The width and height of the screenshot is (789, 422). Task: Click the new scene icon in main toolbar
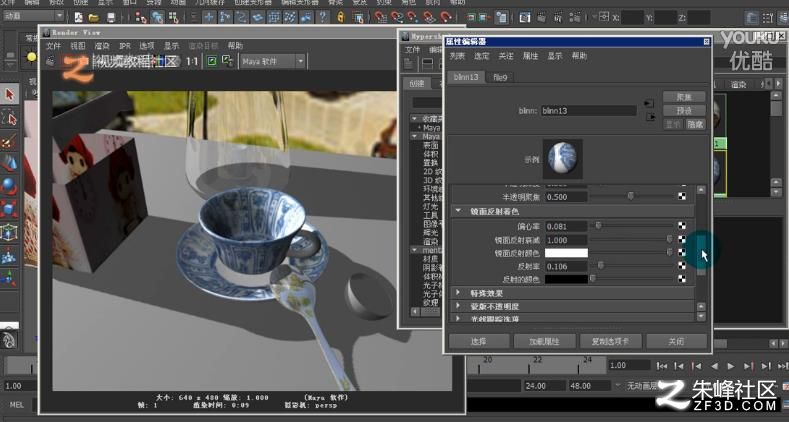[78, 18]
